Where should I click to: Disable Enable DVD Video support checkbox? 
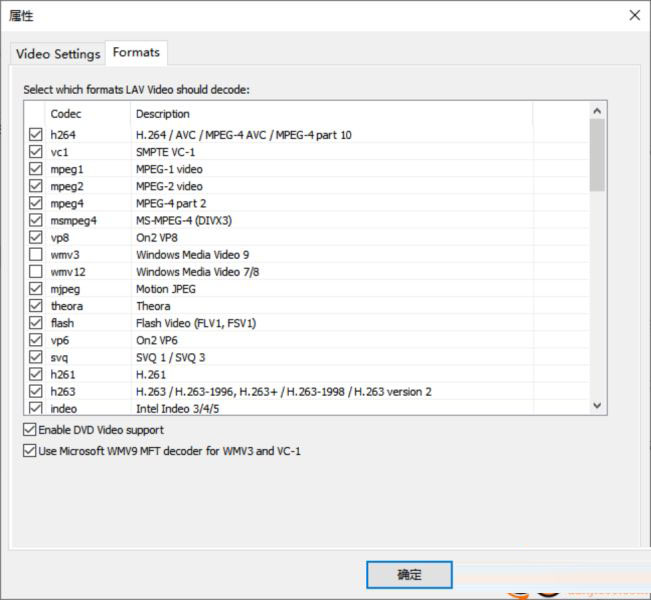click(29, 430)
